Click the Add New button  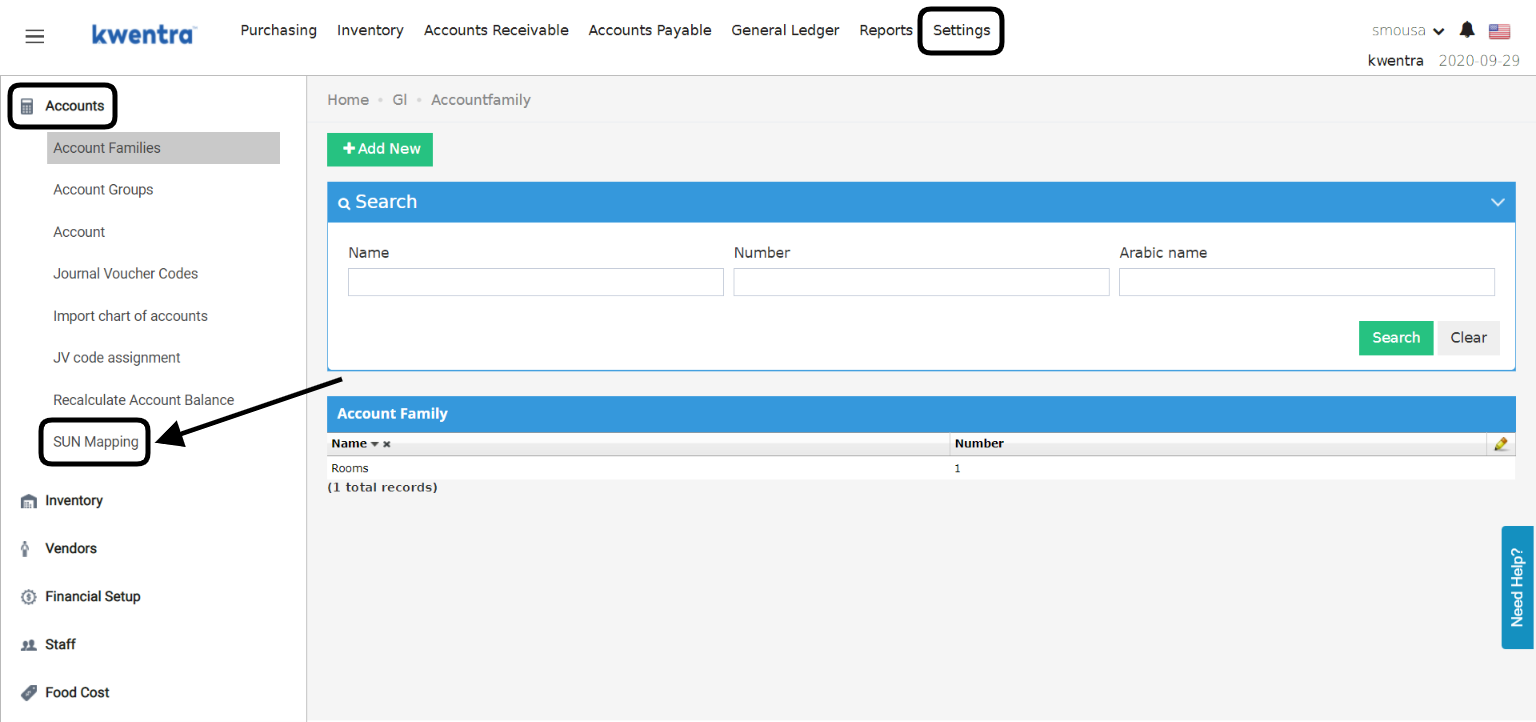tap(380, 149)
